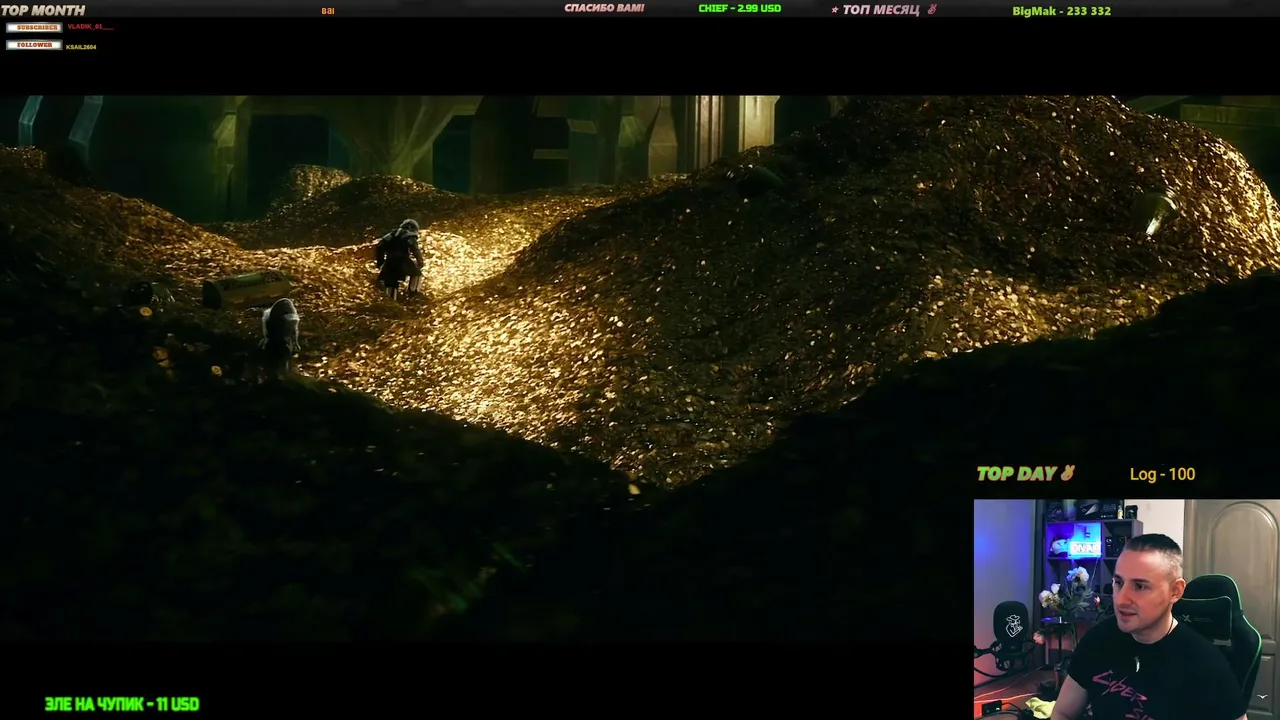Click the ТОП МЕСЯЦ label

884,10
